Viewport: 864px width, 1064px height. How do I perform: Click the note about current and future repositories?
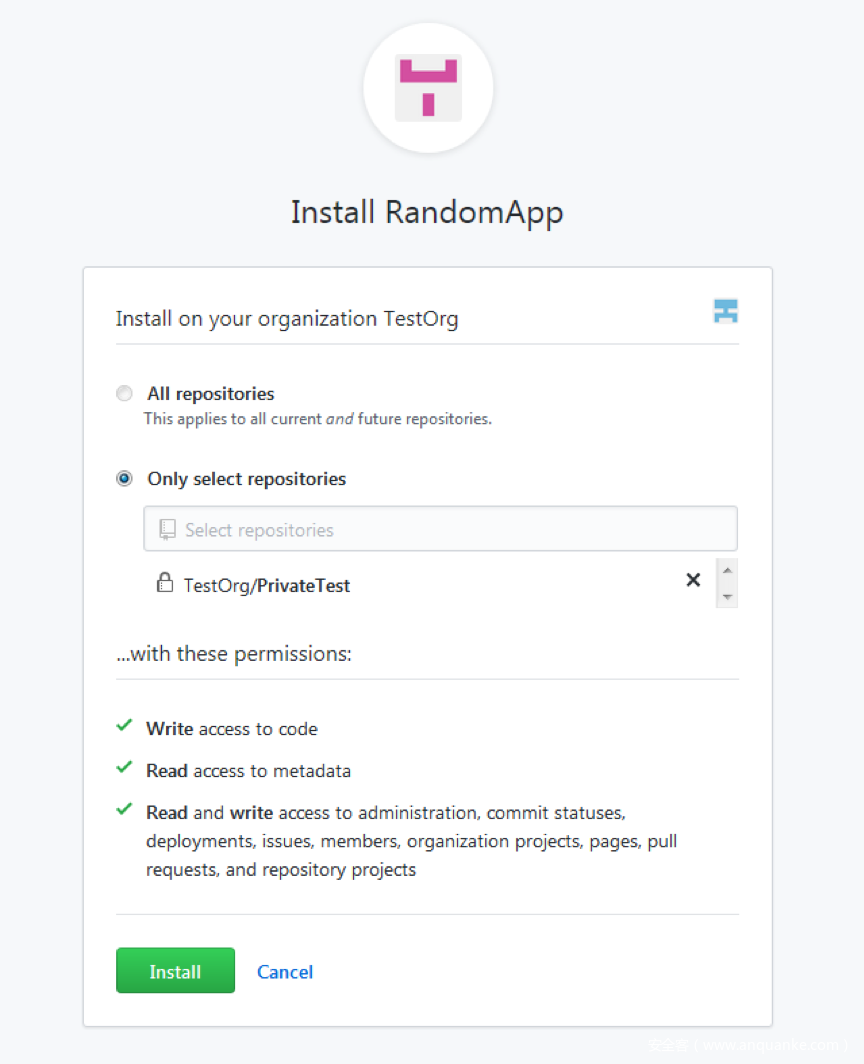[317, 419]
